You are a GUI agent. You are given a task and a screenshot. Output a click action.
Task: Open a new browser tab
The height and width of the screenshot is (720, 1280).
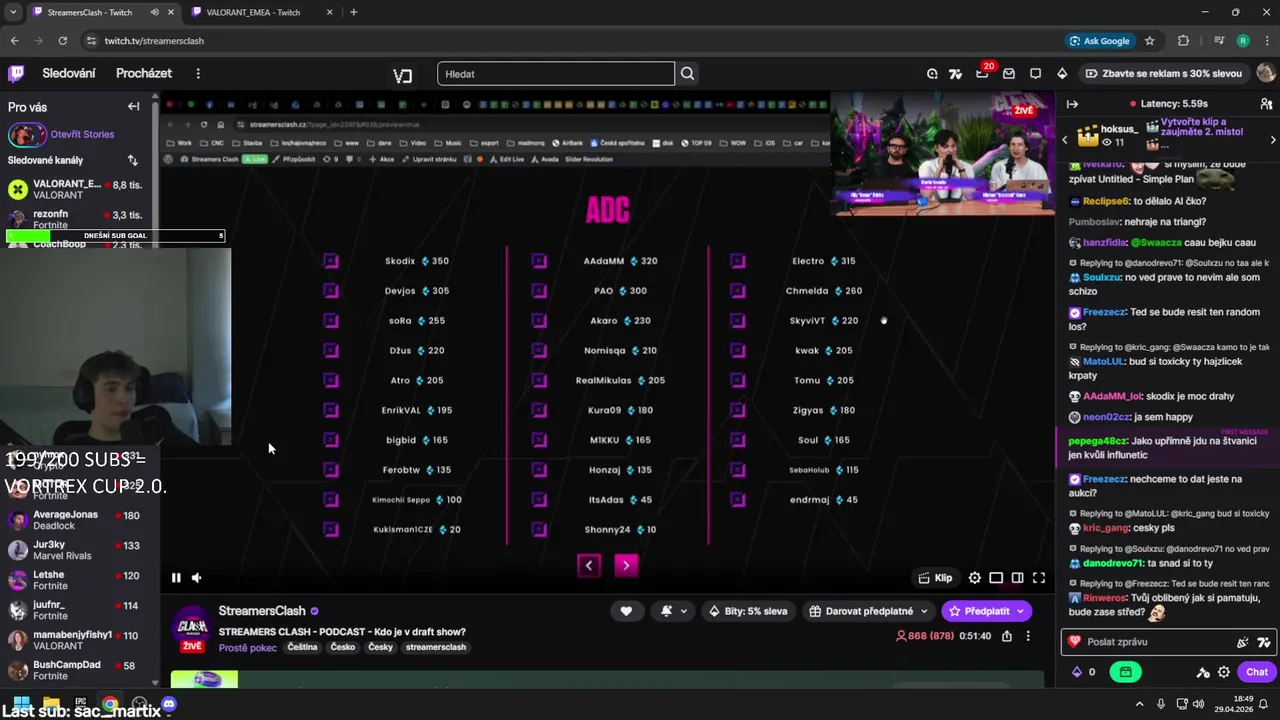coord(353,12)
